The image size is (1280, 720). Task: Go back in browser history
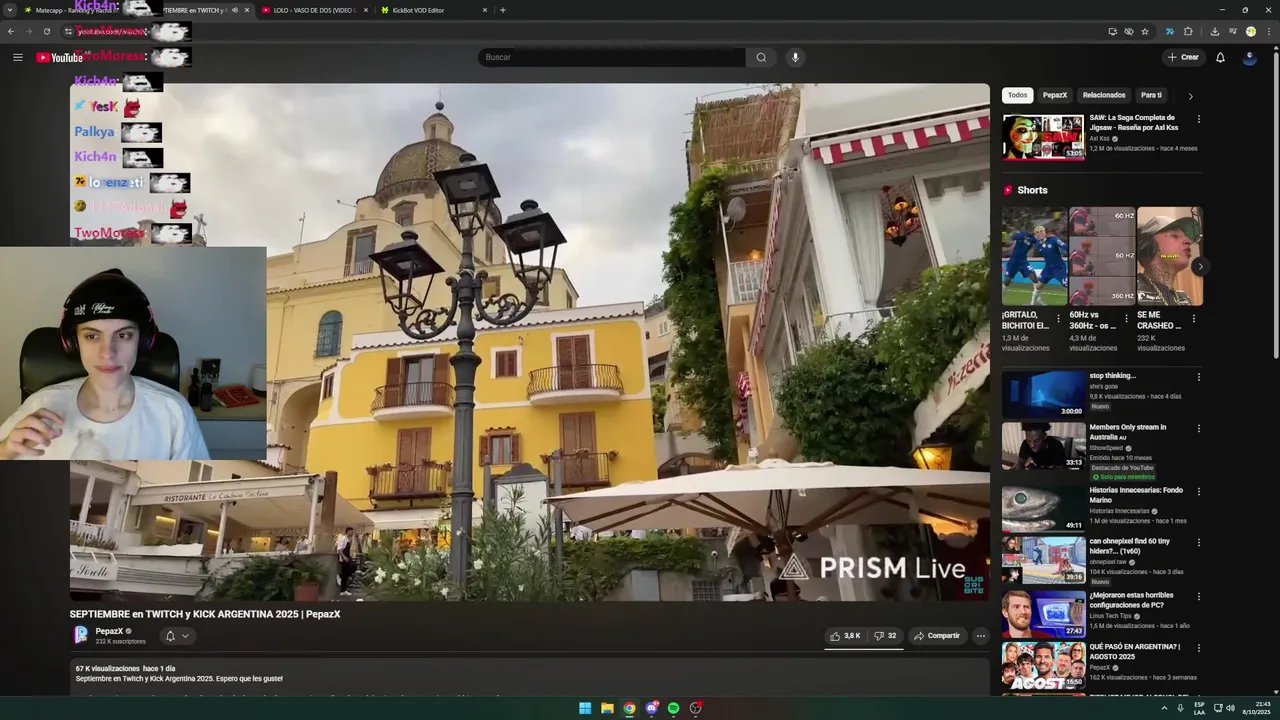[x=11, y=31]
